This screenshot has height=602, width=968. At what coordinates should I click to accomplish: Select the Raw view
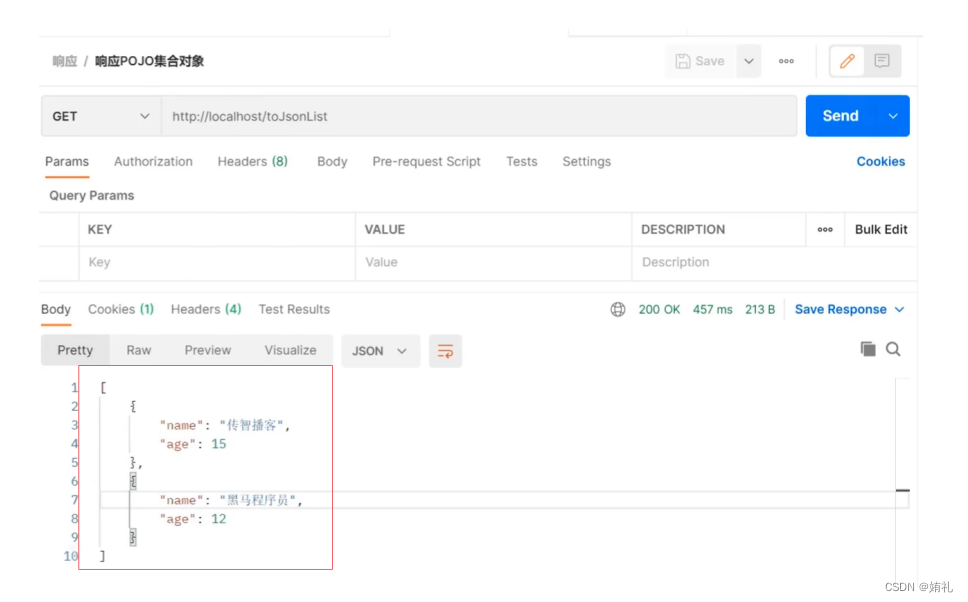[x=139, y=351]
